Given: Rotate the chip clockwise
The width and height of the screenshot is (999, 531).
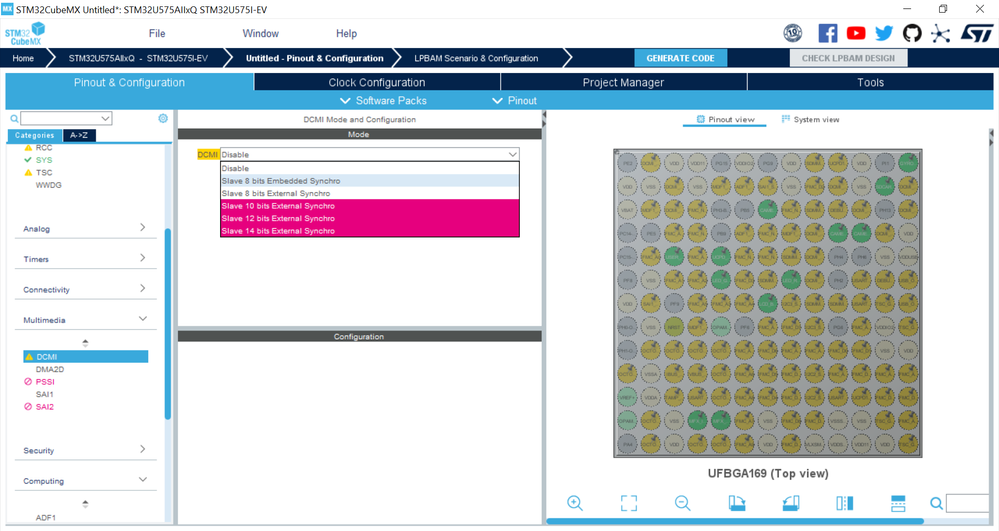Looking at the screenshot, I should pos(737,503).
